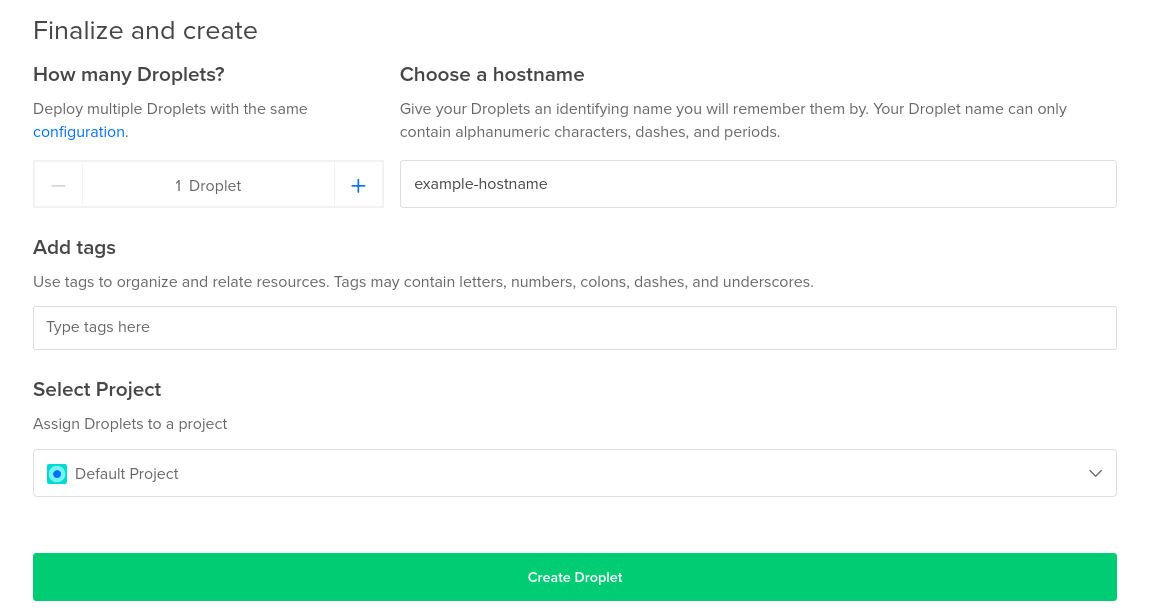Focus the 'Type tags here' field

pyautogui.click(x=574, y=328)
